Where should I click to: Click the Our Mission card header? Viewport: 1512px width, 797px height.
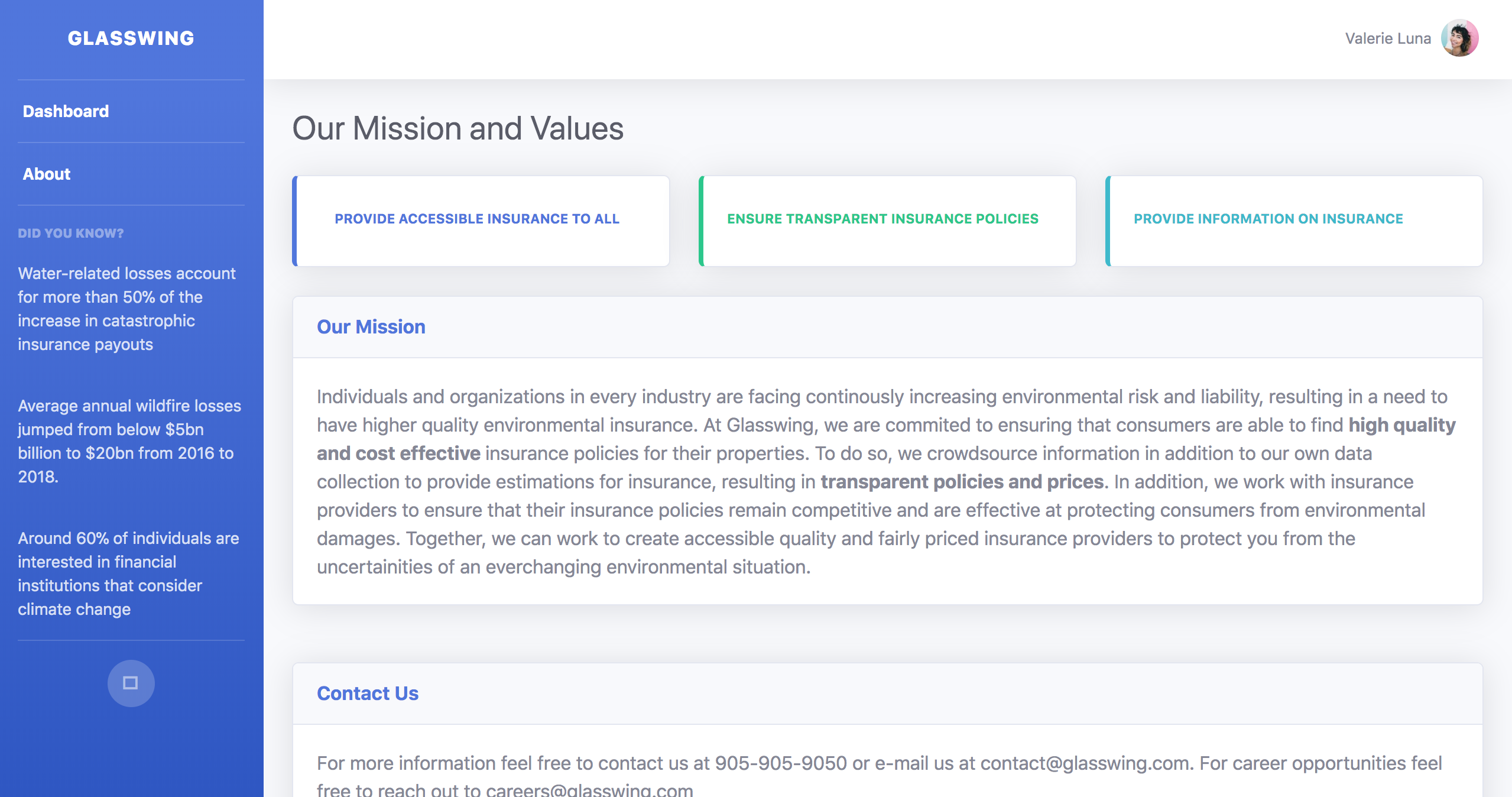(x=371, y=327)
